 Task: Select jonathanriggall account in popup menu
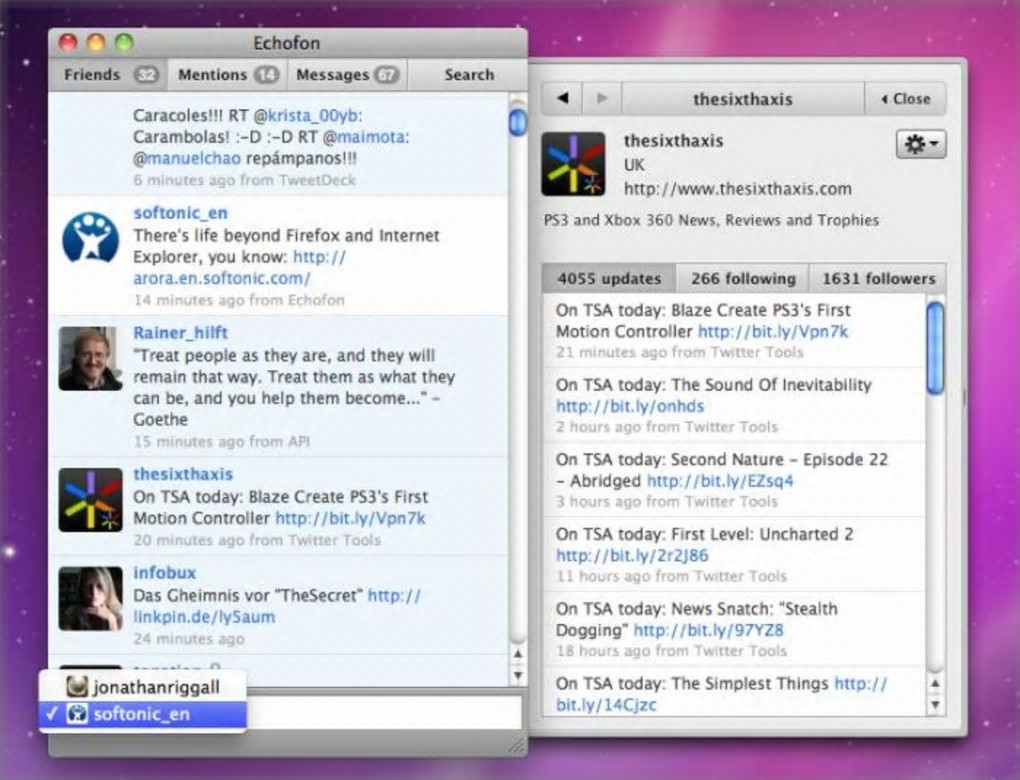[x=142, y=687]
